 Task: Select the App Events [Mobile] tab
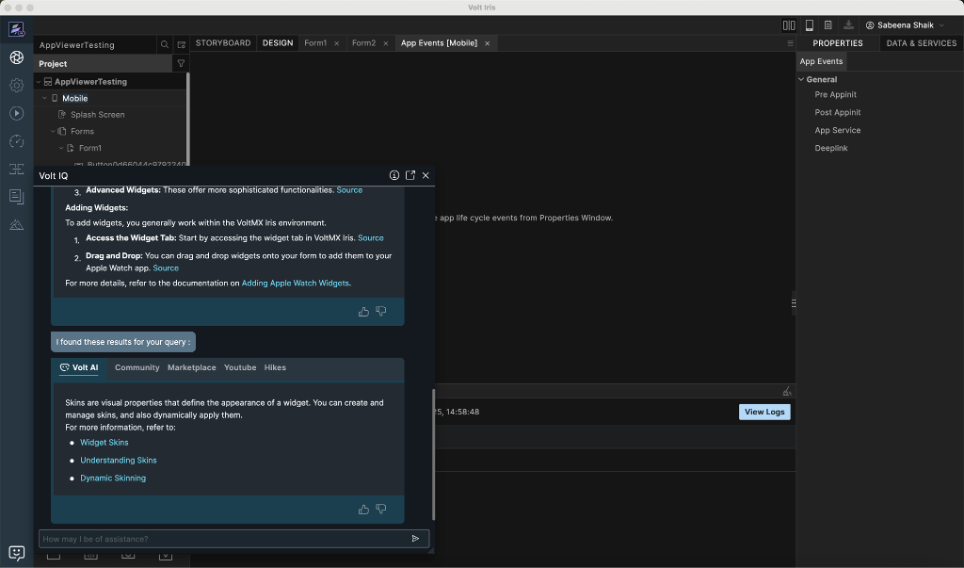439,43
